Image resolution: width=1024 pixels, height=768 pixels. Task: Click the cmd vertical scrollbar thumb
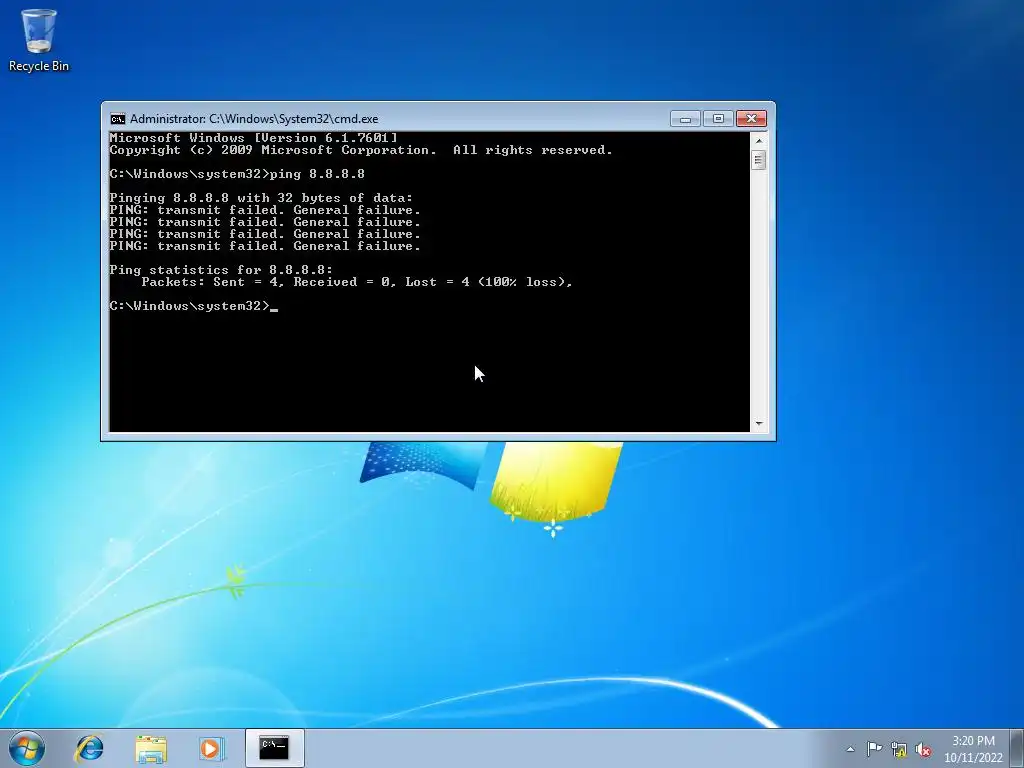click(x=758, y=159)
